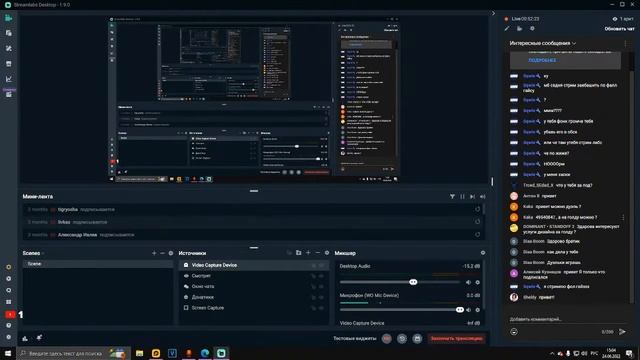The height and width of the screenshot is (360, 640).
Task: Open source properties gear in Источники
Action: [x=327, y=253]
